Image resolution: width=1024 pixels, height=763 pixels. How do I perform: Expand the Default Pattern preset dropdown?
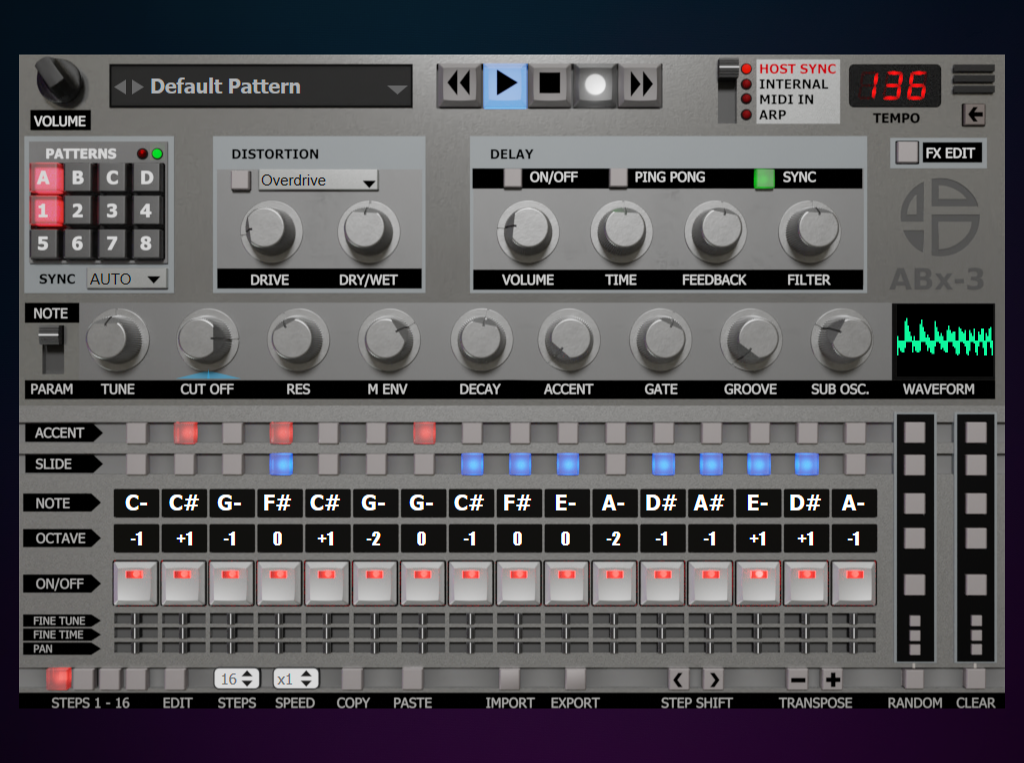pyautogui.click(x=397, y=88)
